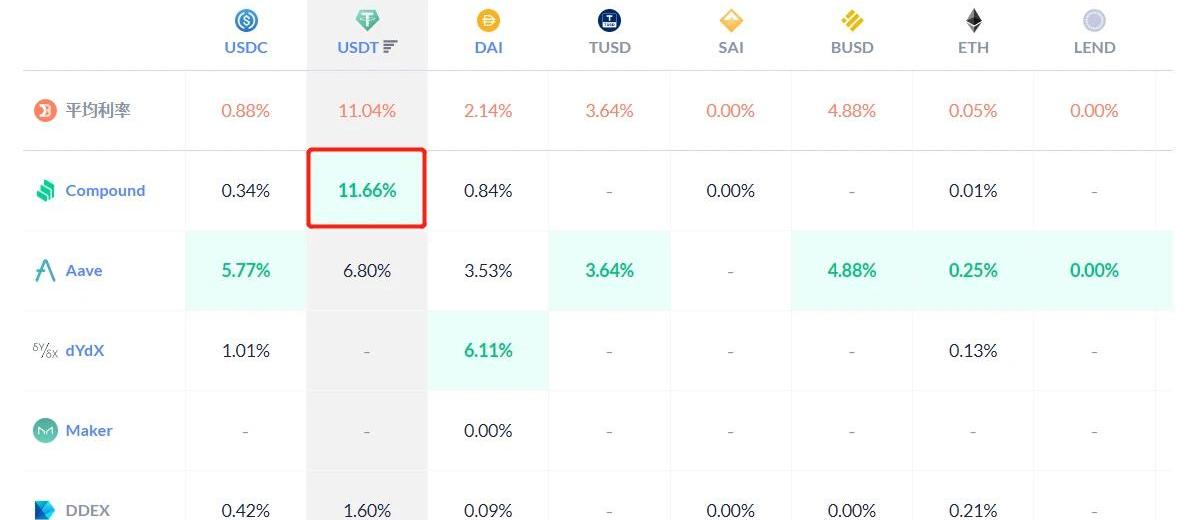Toggle sort on the USDT column
This screenshot has height=520, width=1192.
pos(390,47)
